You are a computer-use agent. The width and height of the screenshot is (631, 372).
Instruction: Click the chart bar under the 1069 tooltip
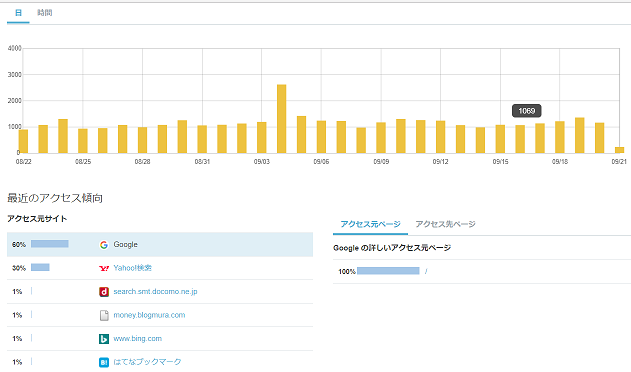(x=520, y=139)
